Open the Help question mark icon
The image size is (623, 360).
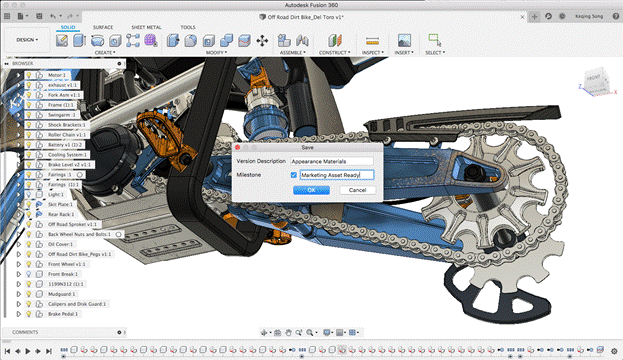(616, 16)
